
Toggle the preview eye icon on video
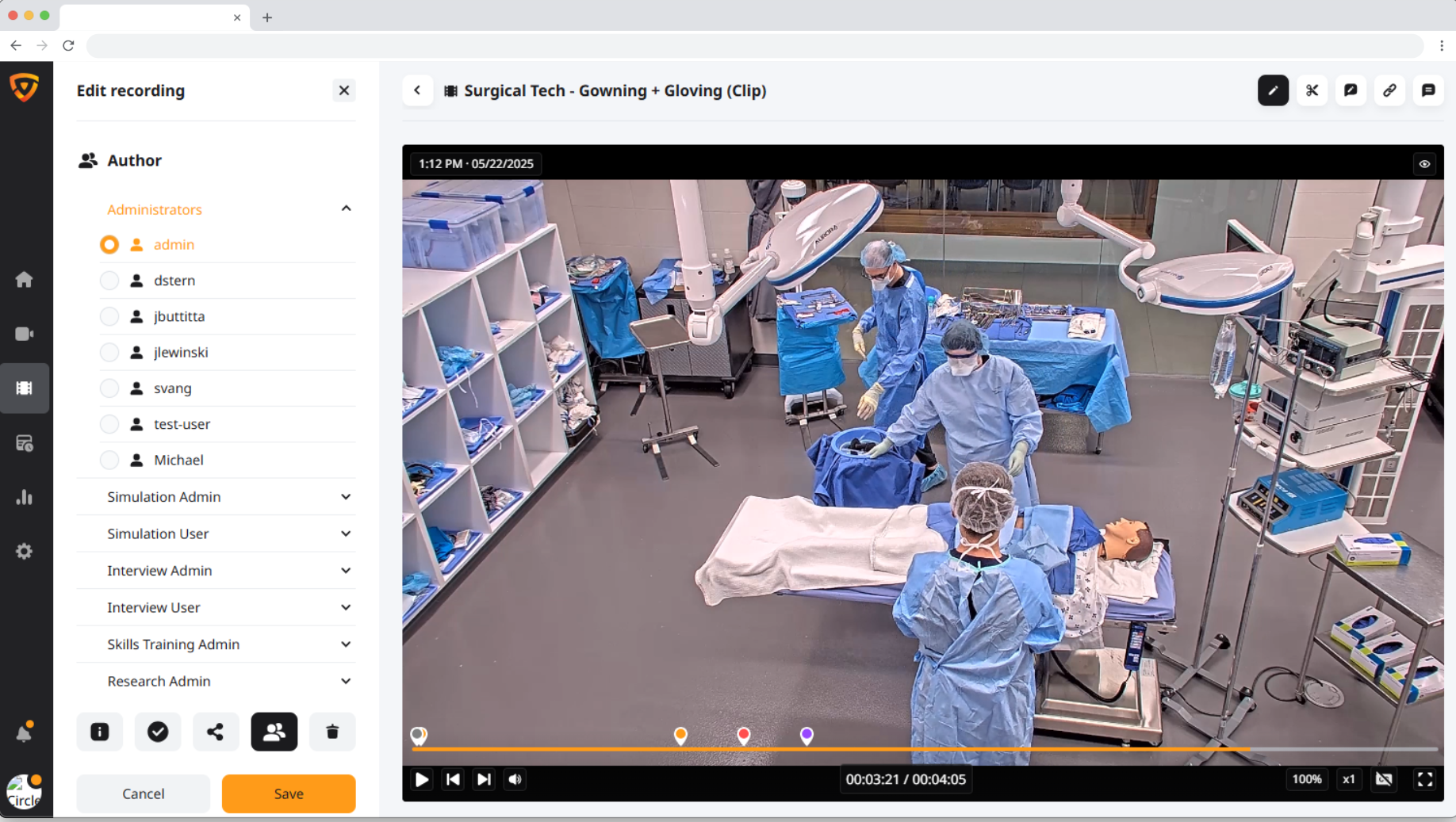(x=1423, y=164)
